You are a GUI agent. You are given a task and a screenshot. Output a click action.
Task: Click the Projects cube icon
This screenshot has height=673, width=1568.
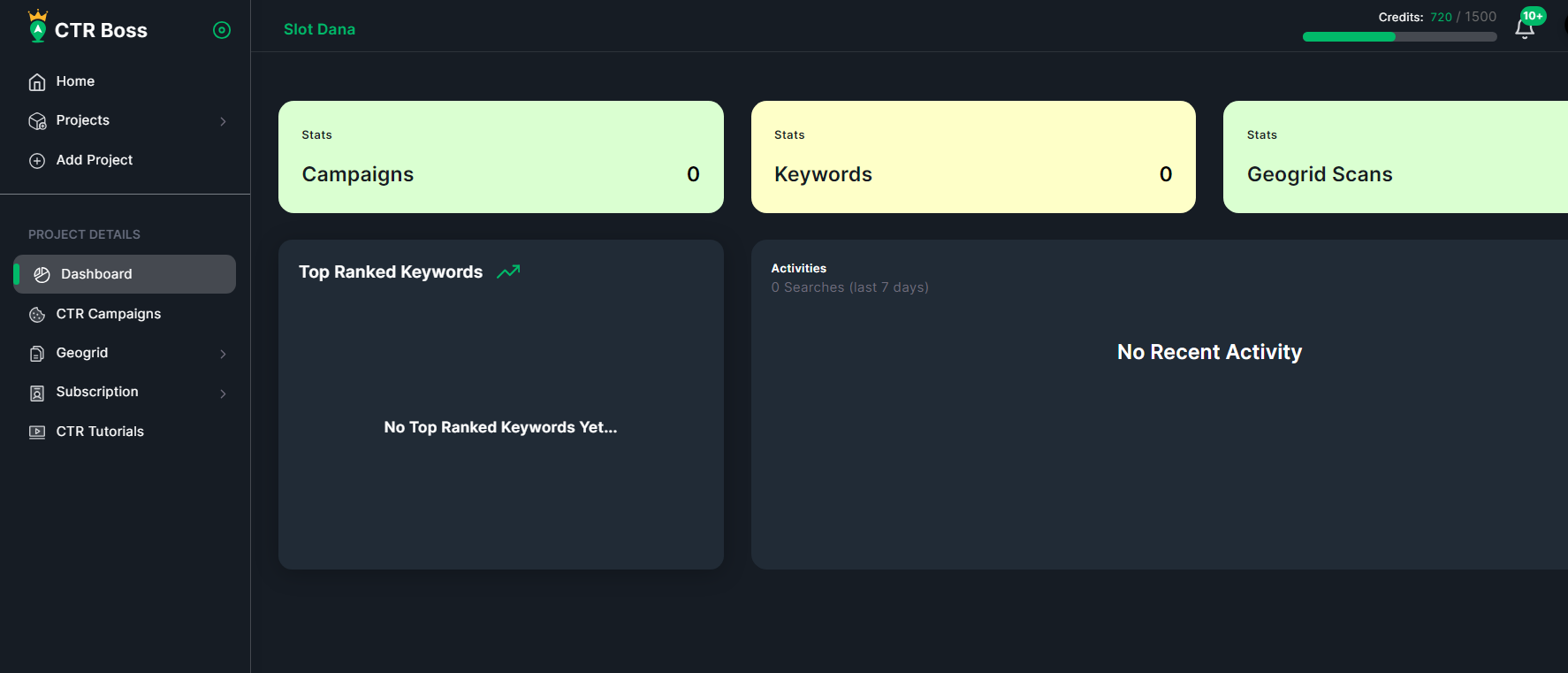tap(37, 121)
